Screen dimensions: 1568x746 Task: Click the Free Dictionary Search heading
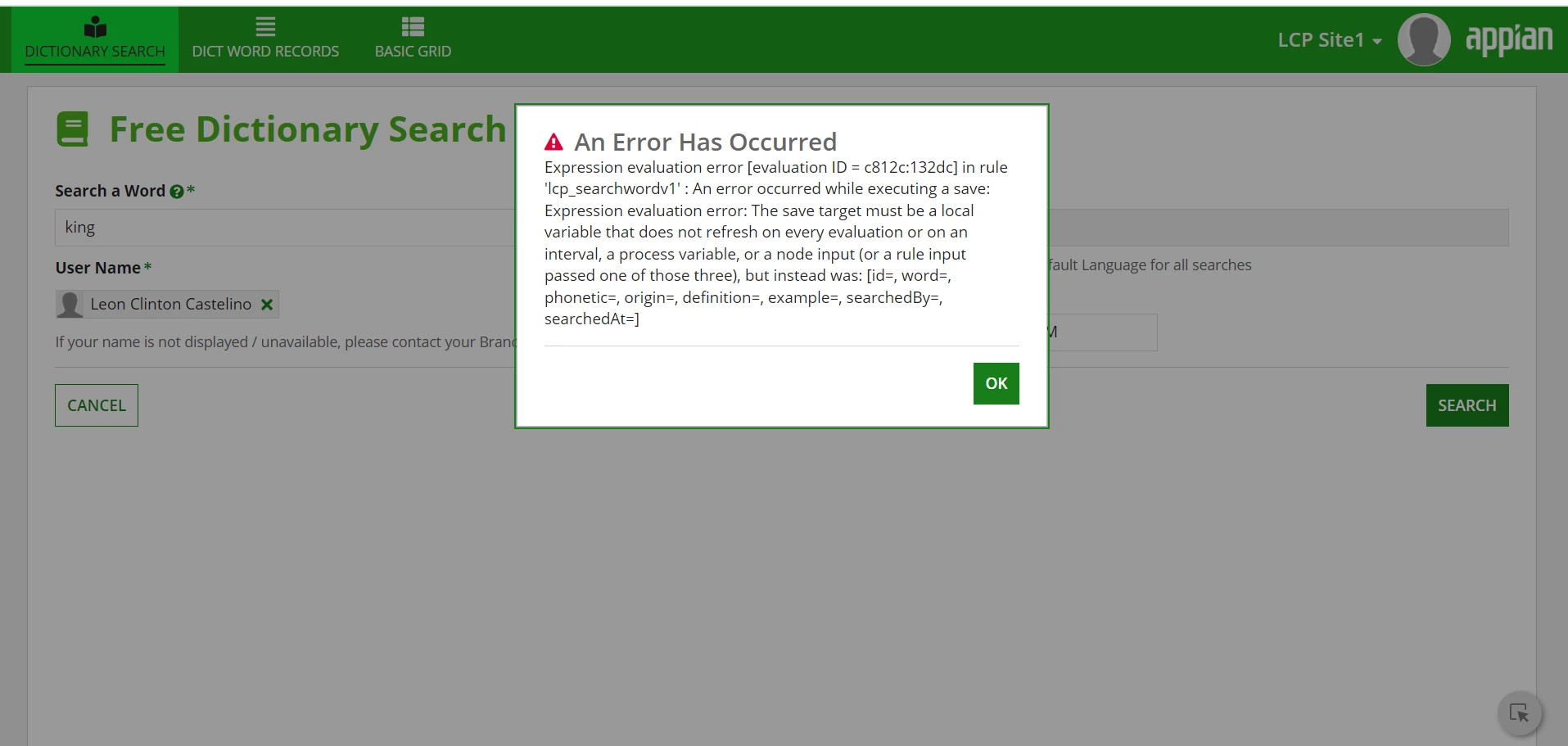pos(308,129)
